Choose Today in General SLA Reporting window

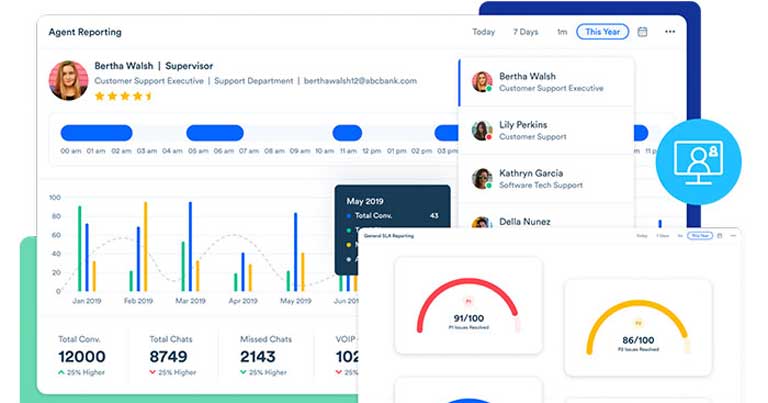(642, 236)
